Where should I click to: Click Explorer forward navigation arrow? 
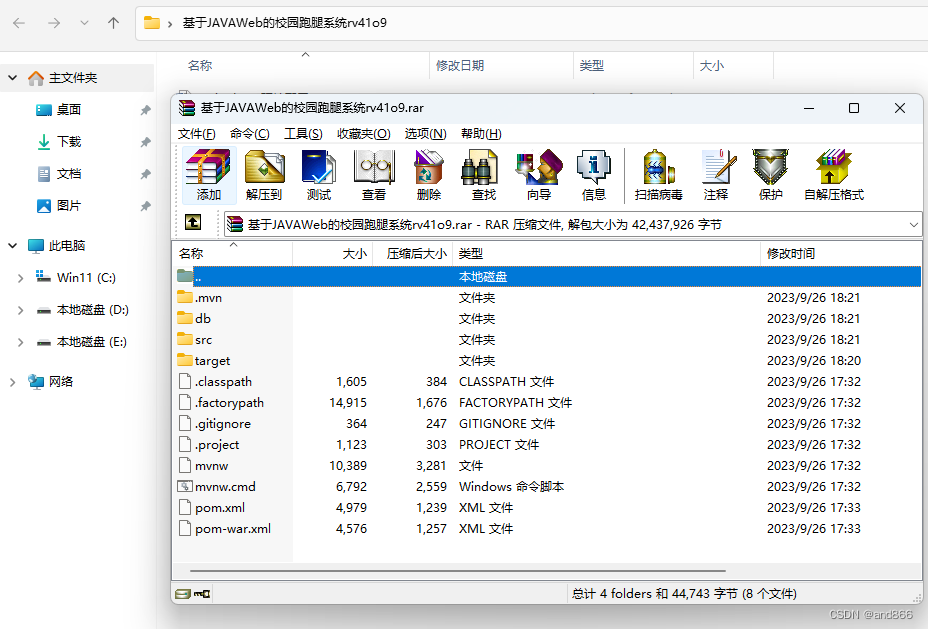[54, 23]
